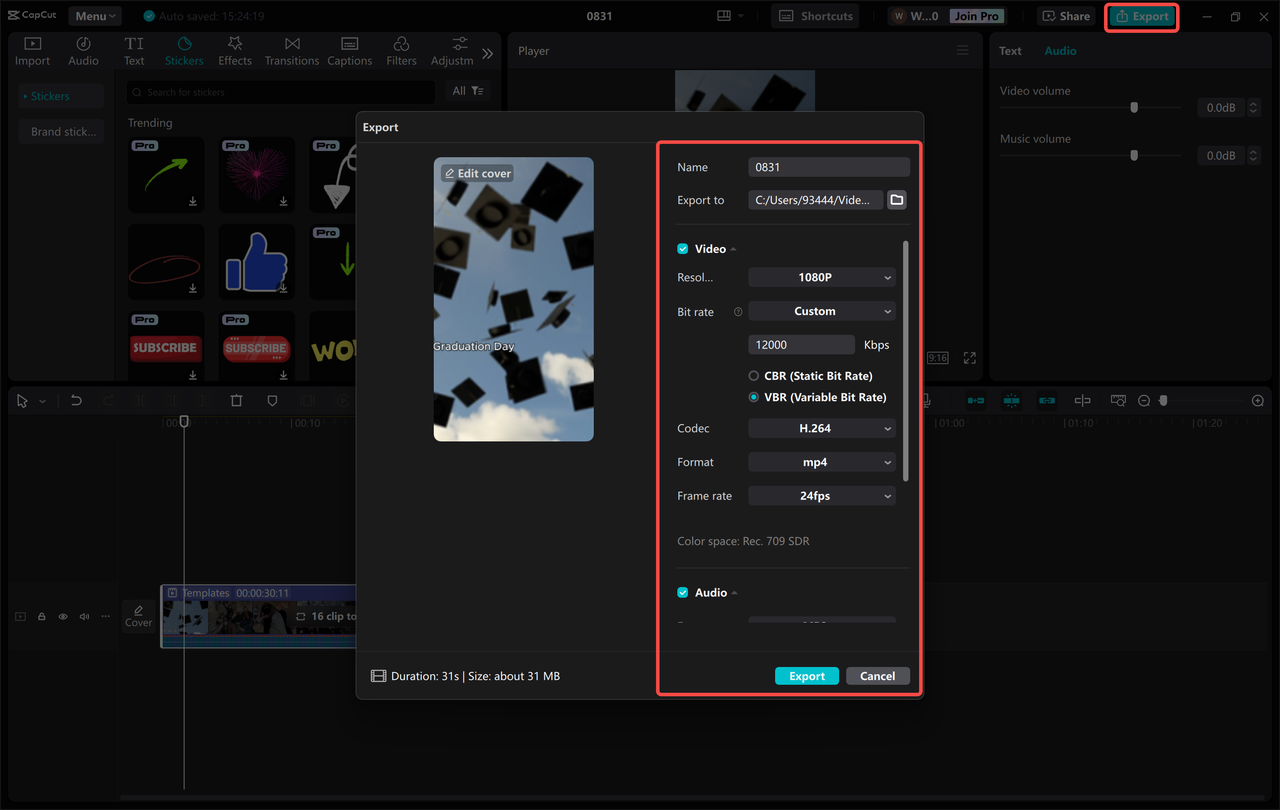Open the Codec dropdown
The width and height of the screenshot is (1280, 810).
pos(821,428)
